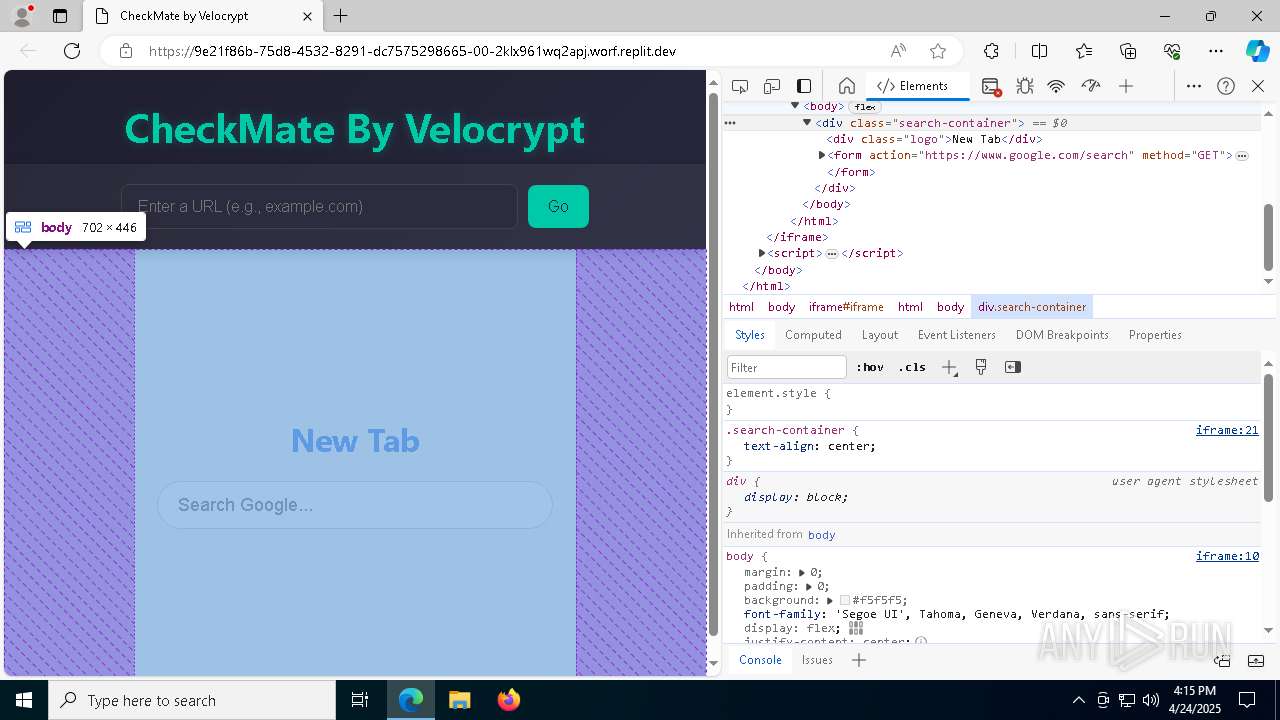Open the Sources bug icon tool
The image size is (1280, 720).
pyautogui.click(x=1024, y=86)
